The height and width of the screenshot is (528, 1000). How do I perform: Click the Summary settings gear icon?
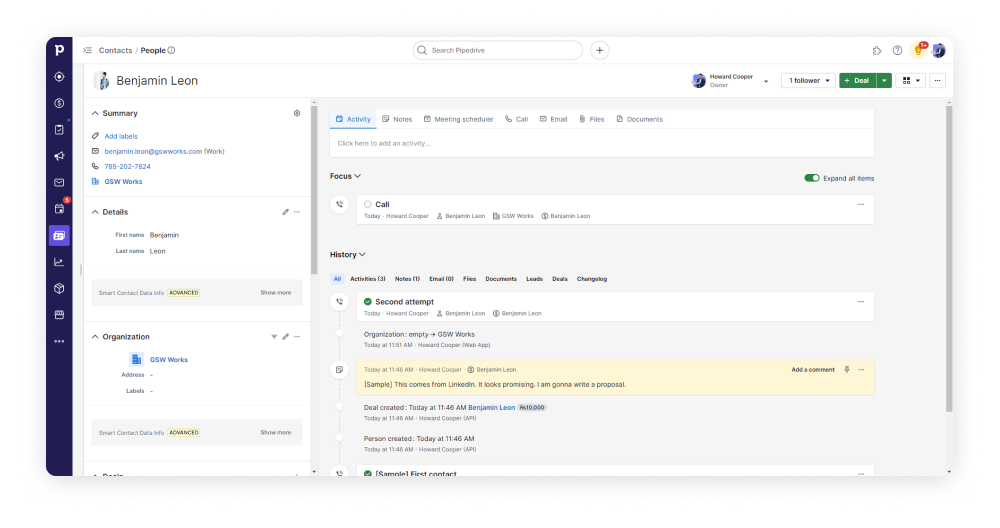pos(297,113)
